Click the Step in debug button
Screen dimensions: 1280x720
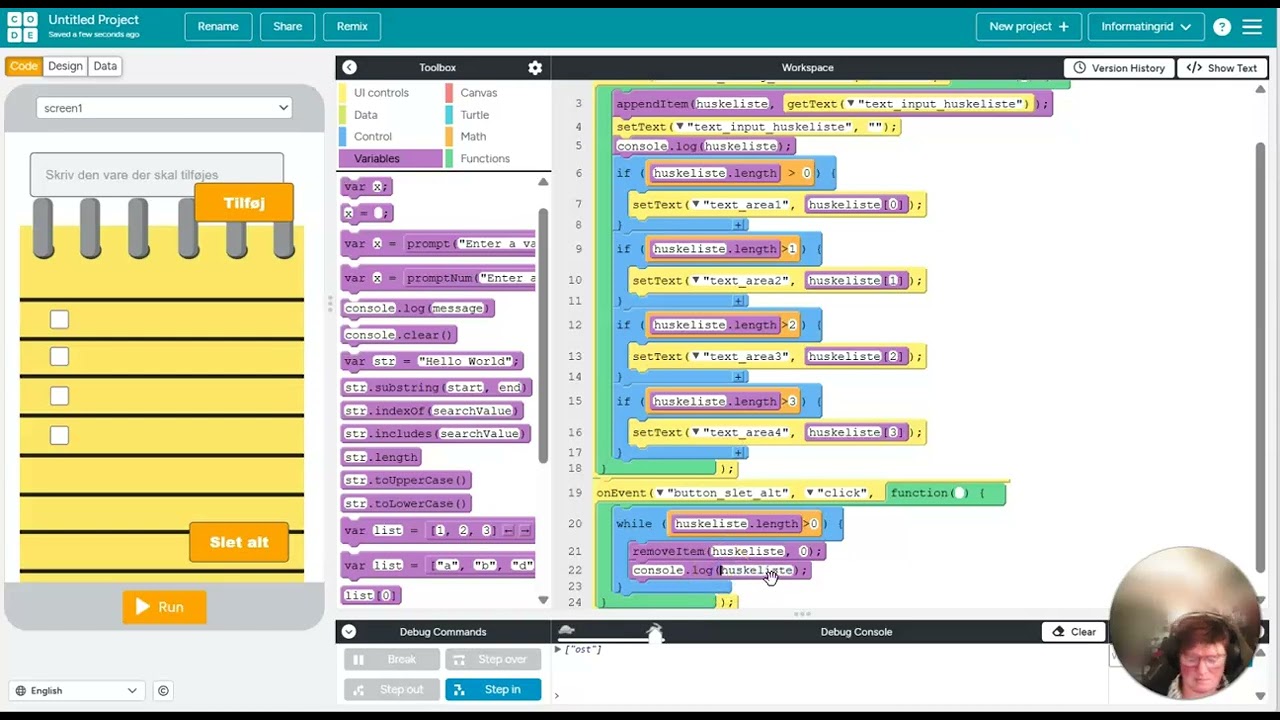pos(493,689)
